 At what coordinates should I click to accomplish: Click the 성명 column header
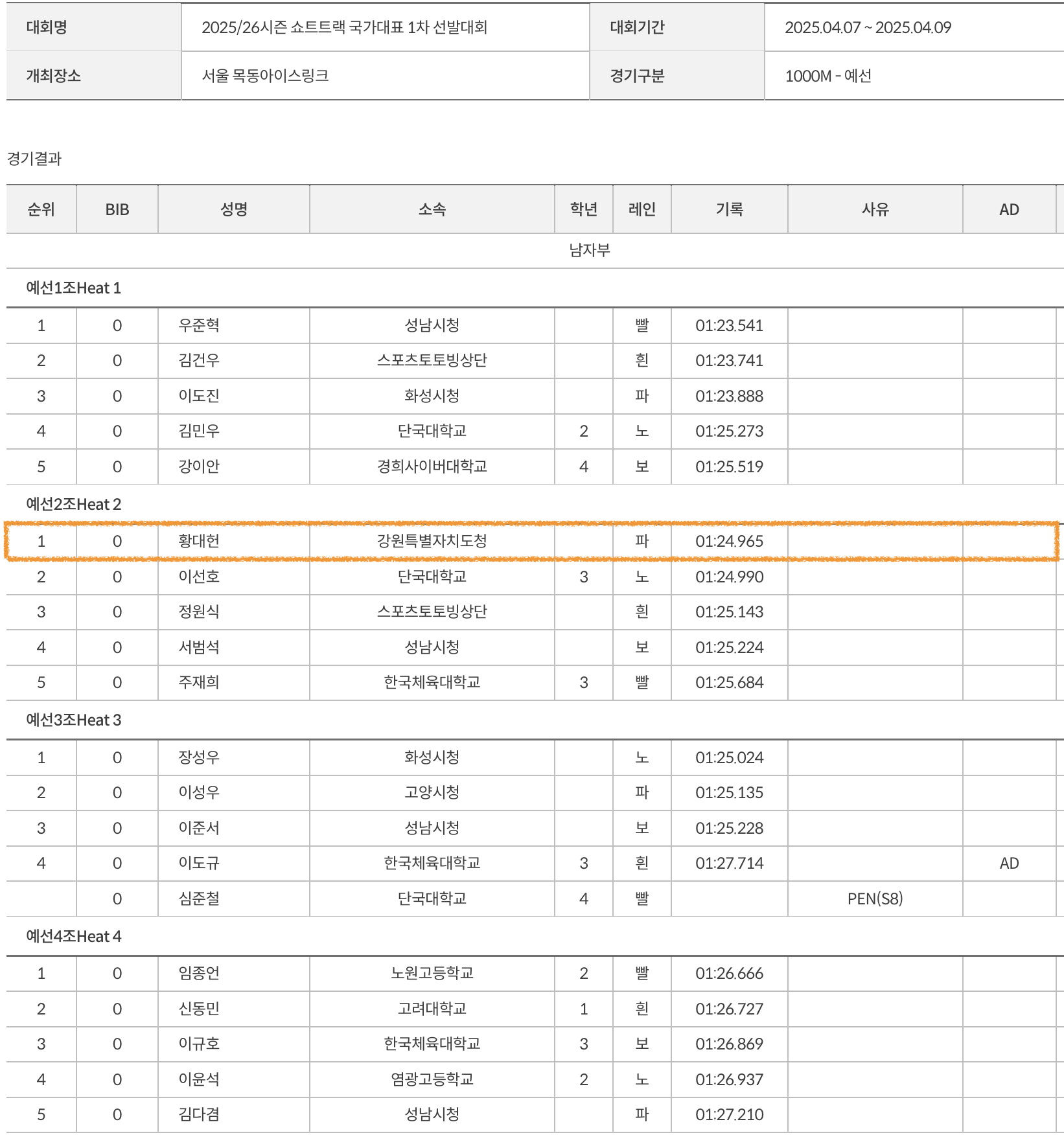click(x=233, y=209)
